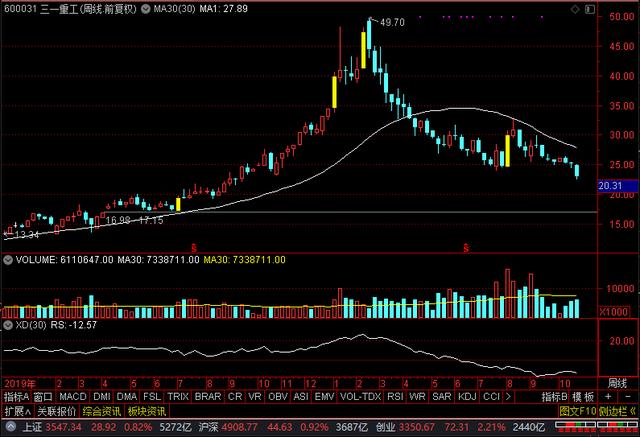Click the left connection status bar indicator
Viewport: 640px width, 437px height.
point(575,427)
